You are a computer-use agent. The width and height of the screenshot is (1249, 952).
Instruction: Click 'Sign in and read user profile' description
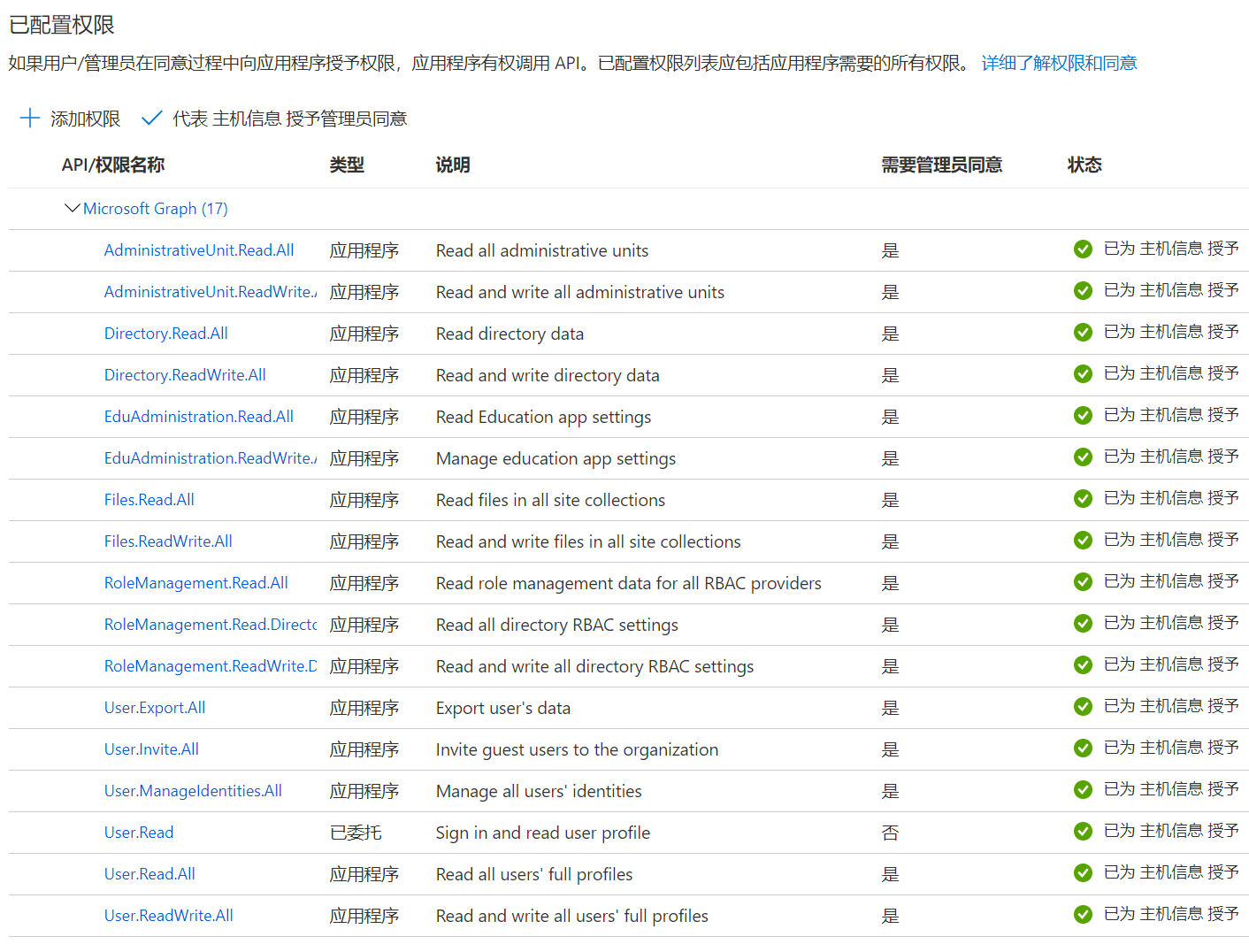(543, 833)
